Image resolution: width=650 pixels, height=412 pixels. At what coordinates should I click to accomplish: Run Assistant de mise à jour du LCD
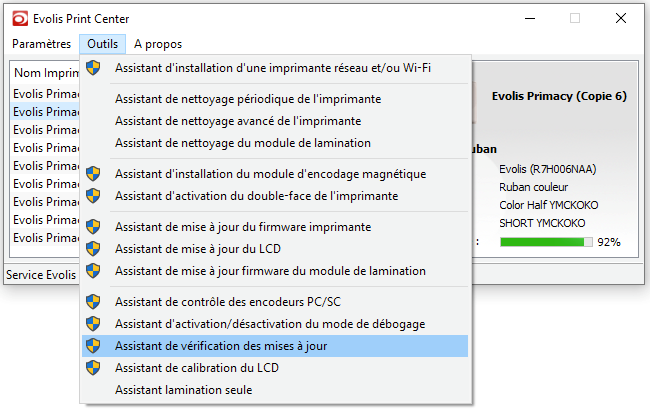point(275,249)
